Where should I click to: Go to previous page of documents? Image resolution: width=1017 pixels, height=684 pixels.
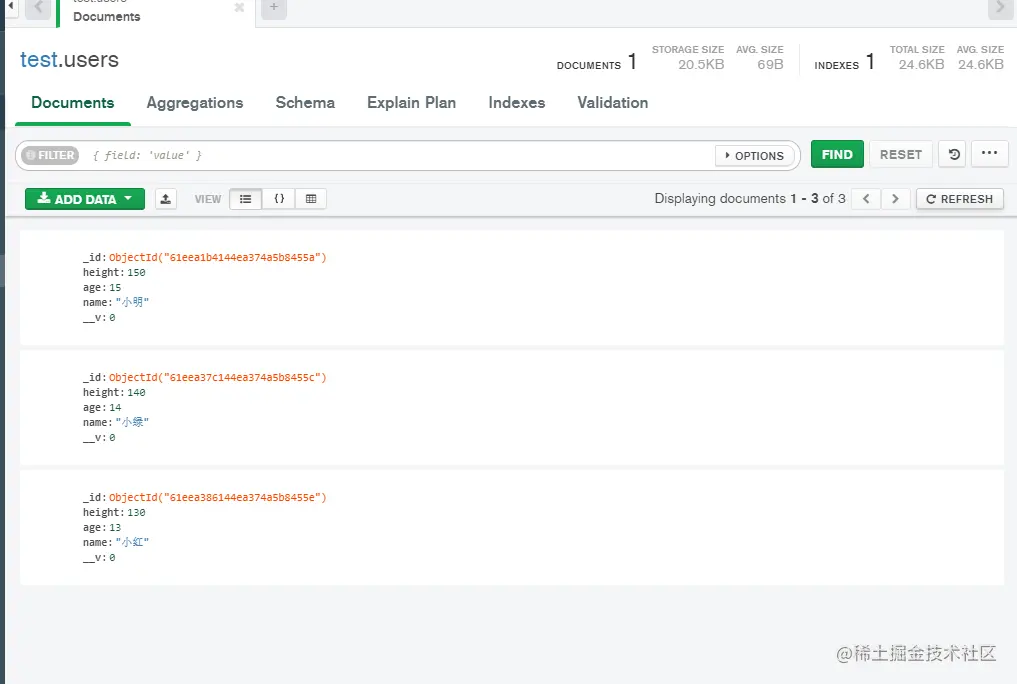tap(866, 199)
